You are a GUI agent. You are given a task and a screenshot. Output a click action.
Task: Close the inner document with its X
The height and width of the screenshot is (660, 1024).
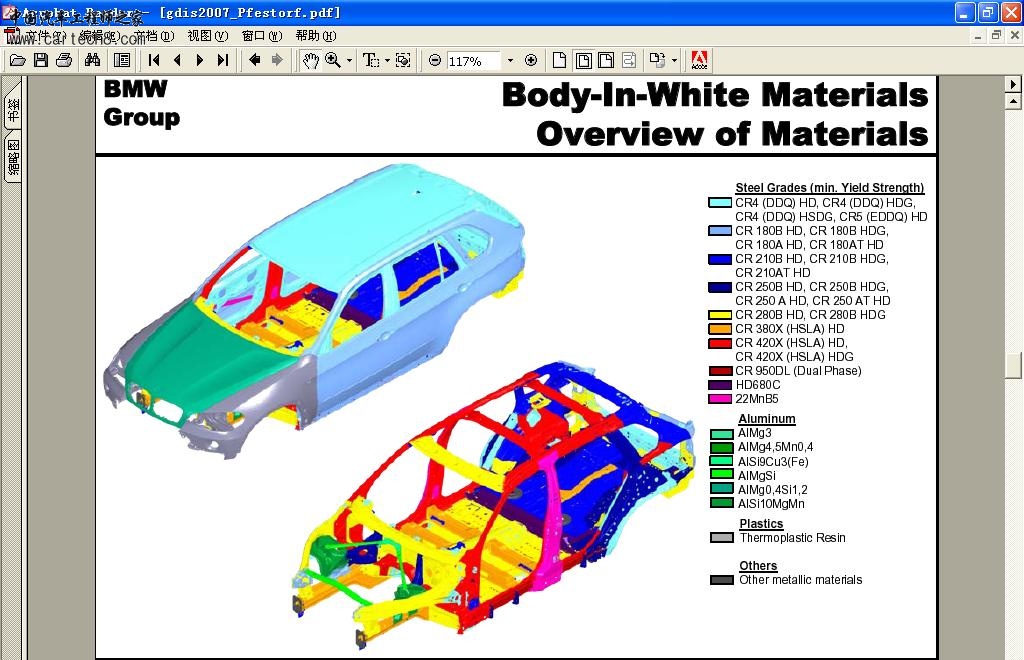pyautogui.click(x=1014, y=35)
